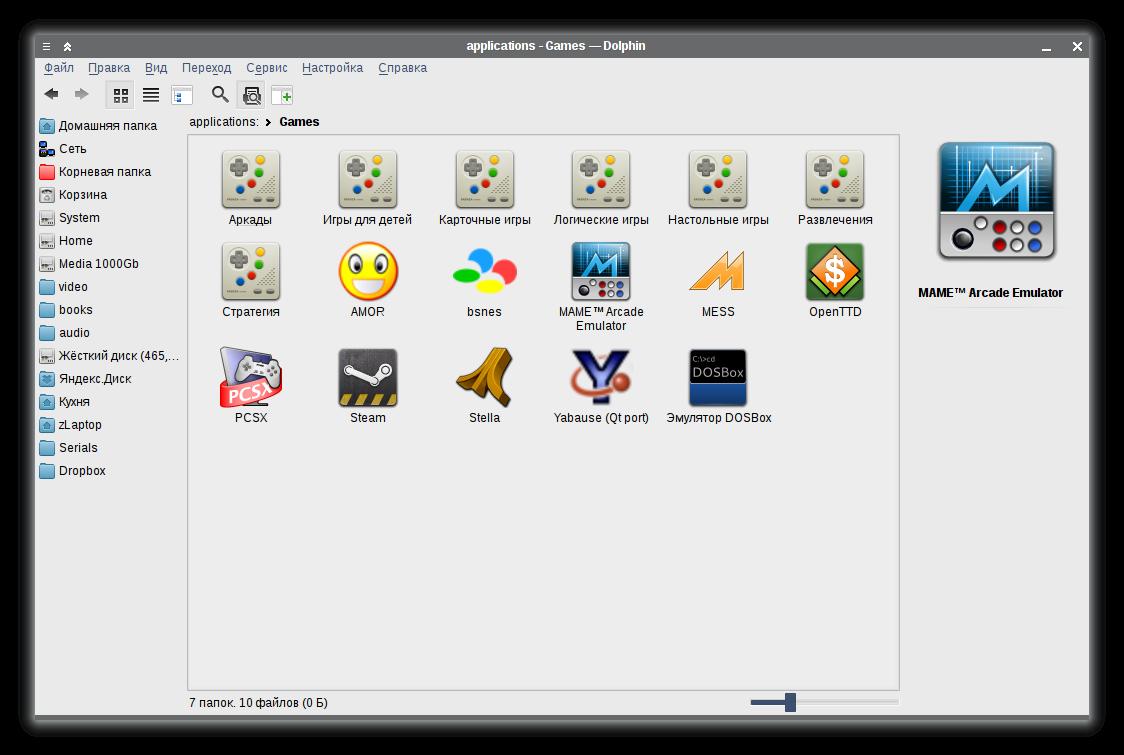Open the Файл menu
This screenshot has width=1124, height=755.
click(x=59, y=67)
